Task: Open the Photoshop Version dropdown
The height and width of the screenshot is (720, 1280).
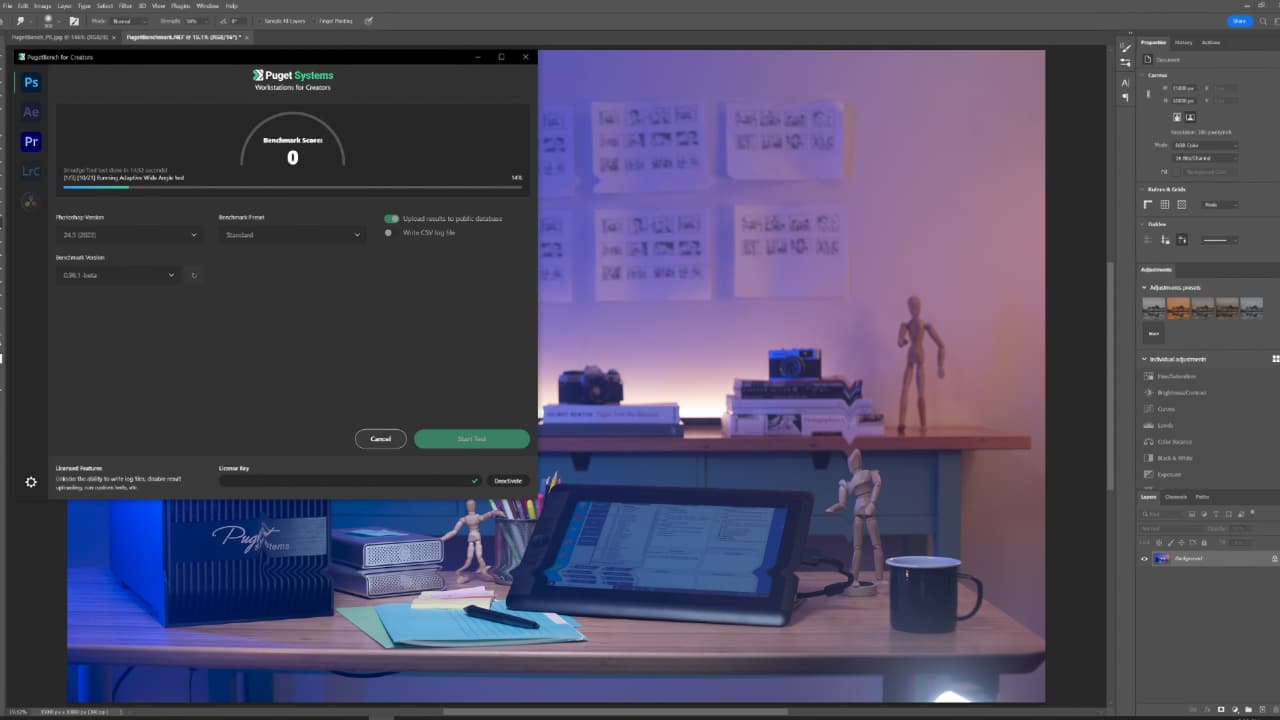Action: point(128,235)
